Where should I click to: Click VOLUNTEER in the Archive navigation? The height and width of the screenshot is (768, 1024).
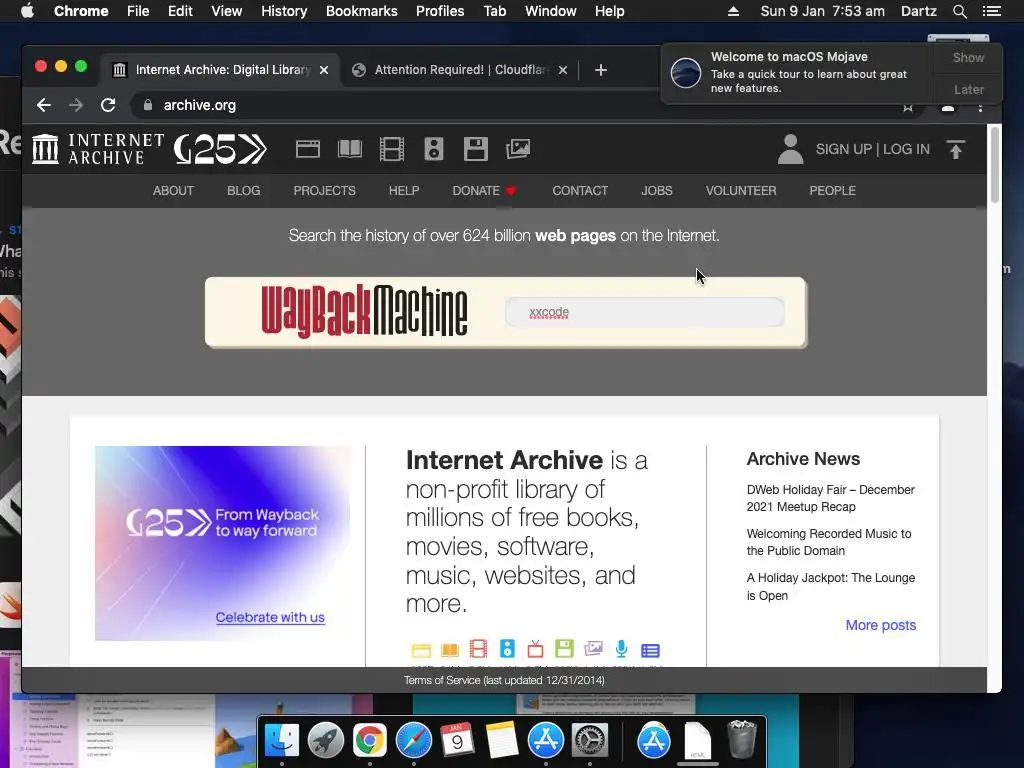click(x=741, y=191)
